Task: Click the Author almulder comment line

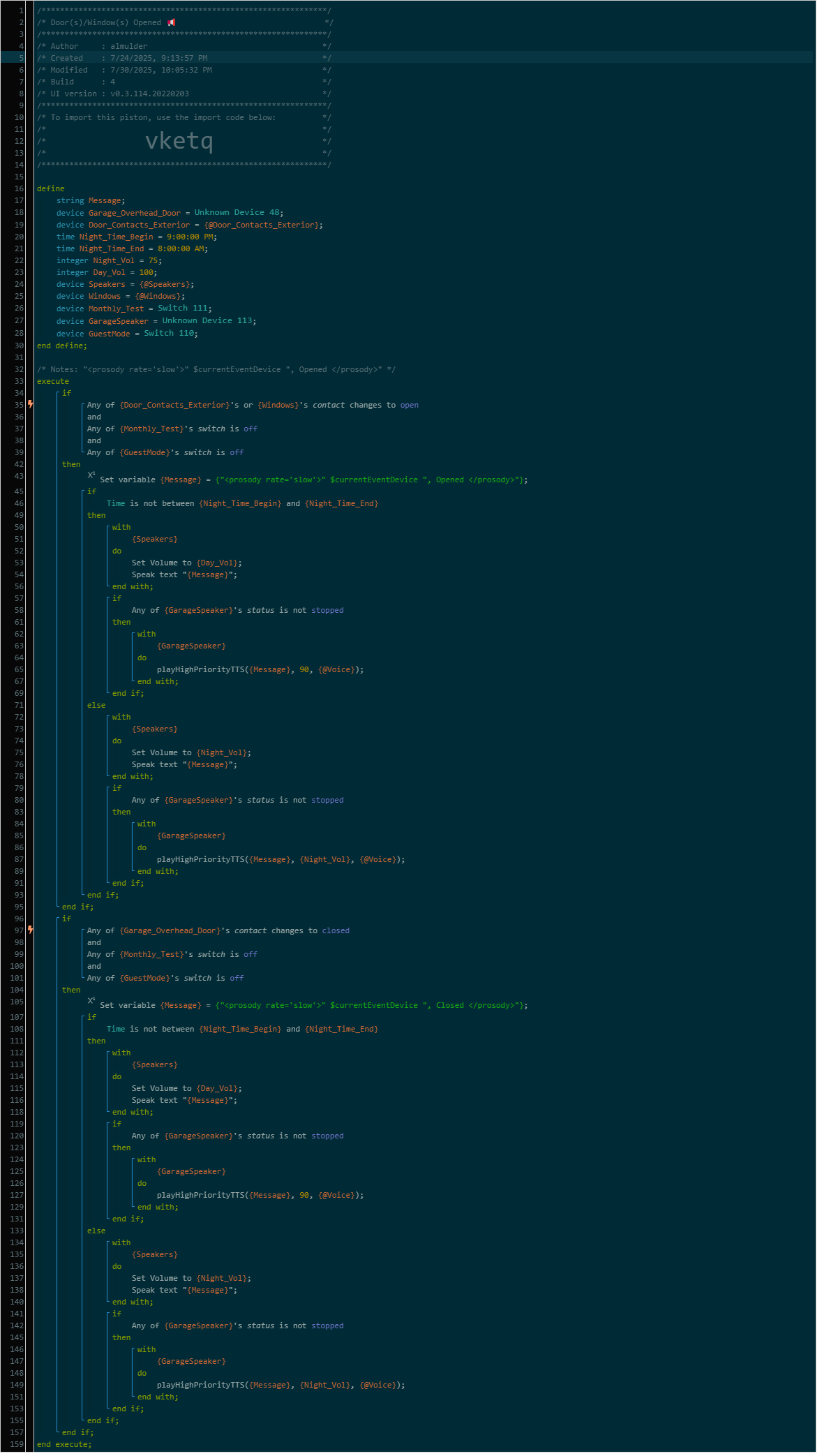Action: (184, 46)
